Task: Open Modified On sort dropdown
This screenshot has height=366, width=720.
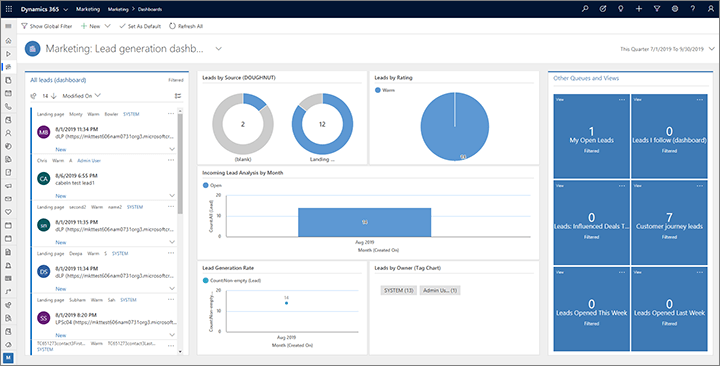Action: point(81,96)
